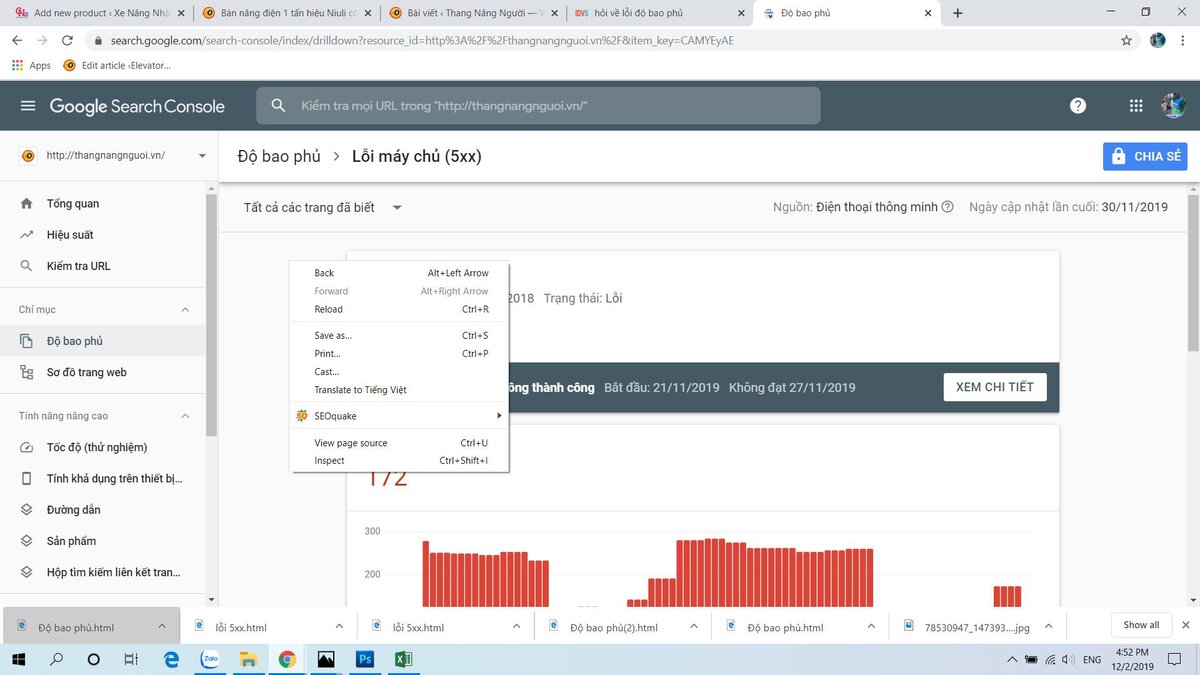Viewport: 1200px width, 675px height.
Task: Click the sidebar vertical scrollbar
Action: [211, 315]
